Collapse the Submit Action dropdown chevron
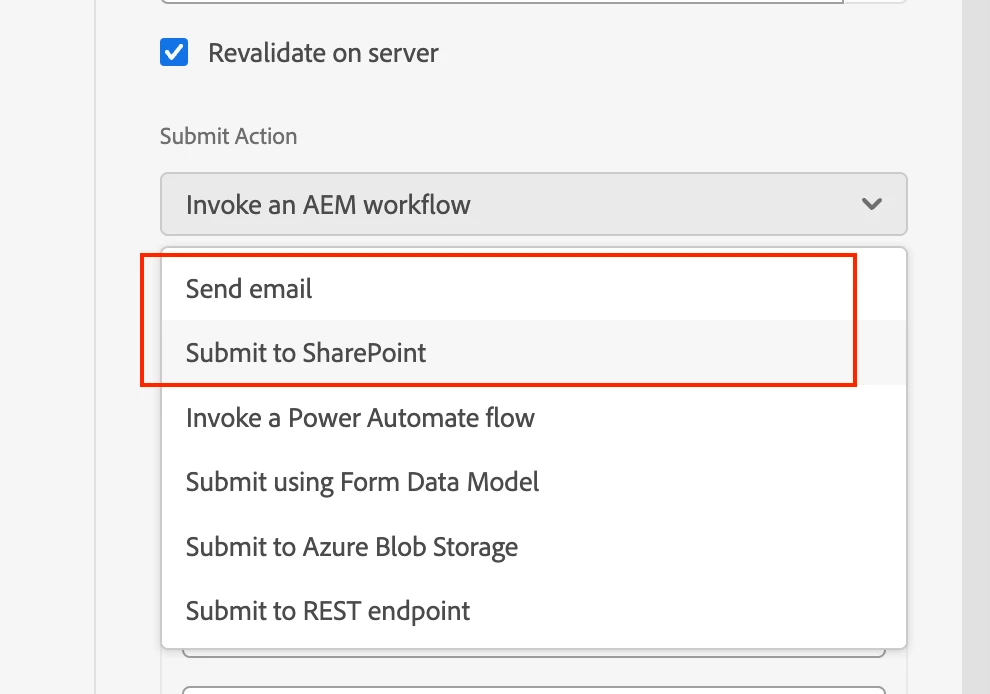This screenshot has width=990, height=694. point(872,204)
